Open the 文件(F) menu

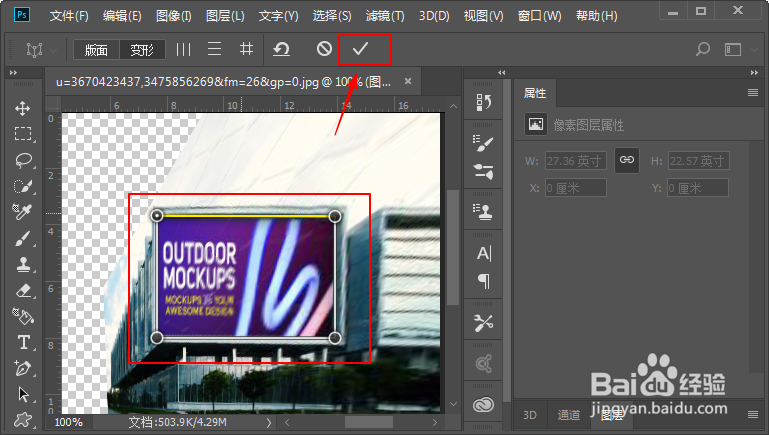click(69, 16)
